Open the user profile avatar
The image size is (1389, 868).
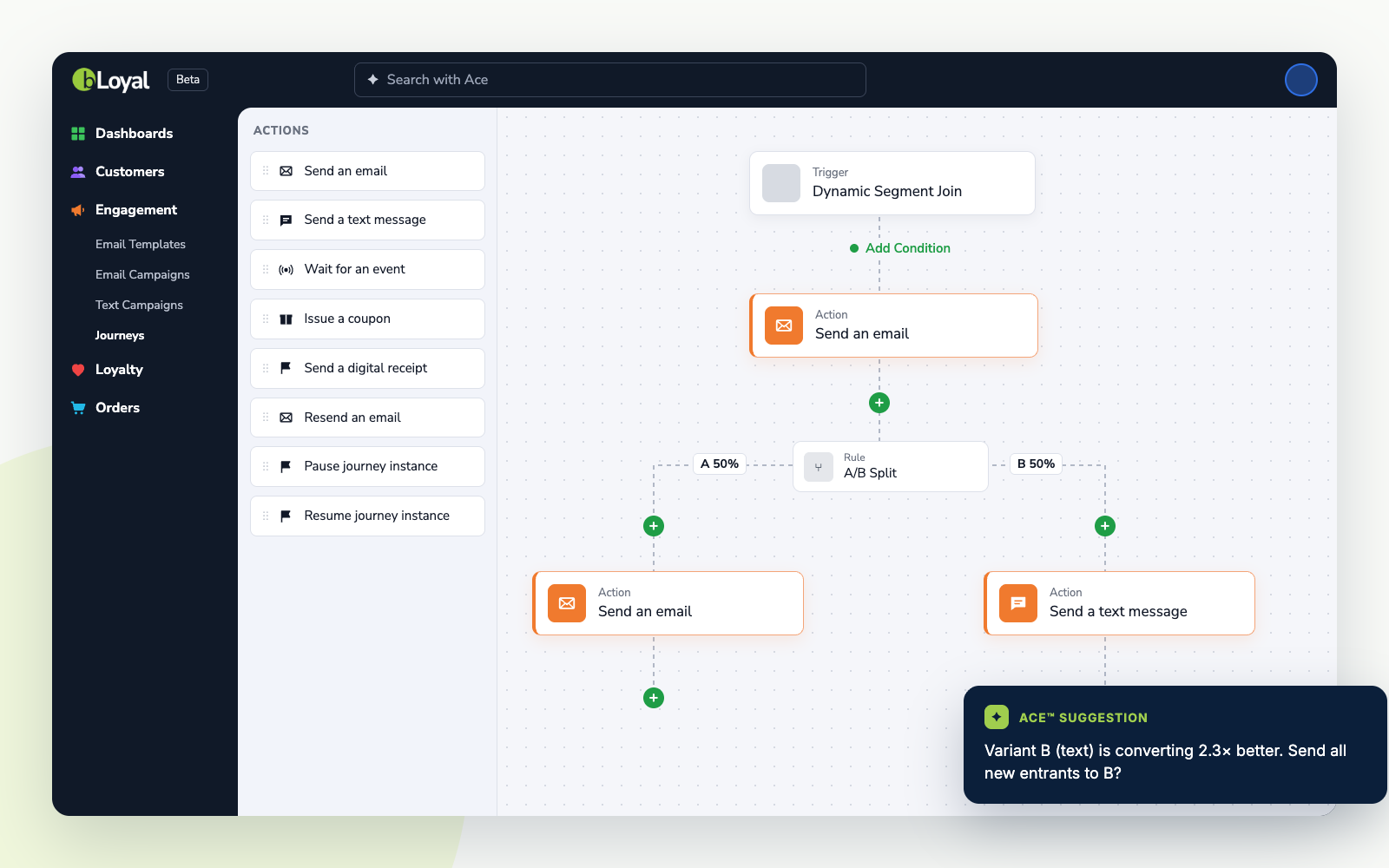(1301, 80)
